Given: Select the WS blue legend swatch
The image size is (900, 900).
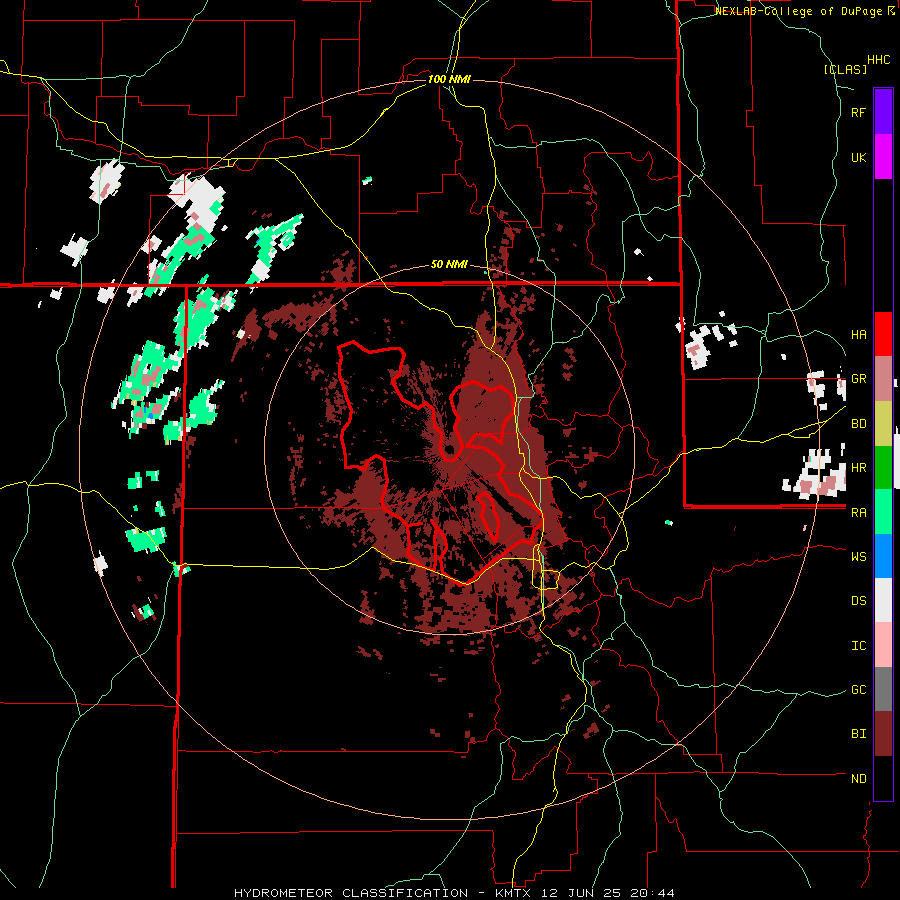Looking at the screenshot, I should (883, 556).
